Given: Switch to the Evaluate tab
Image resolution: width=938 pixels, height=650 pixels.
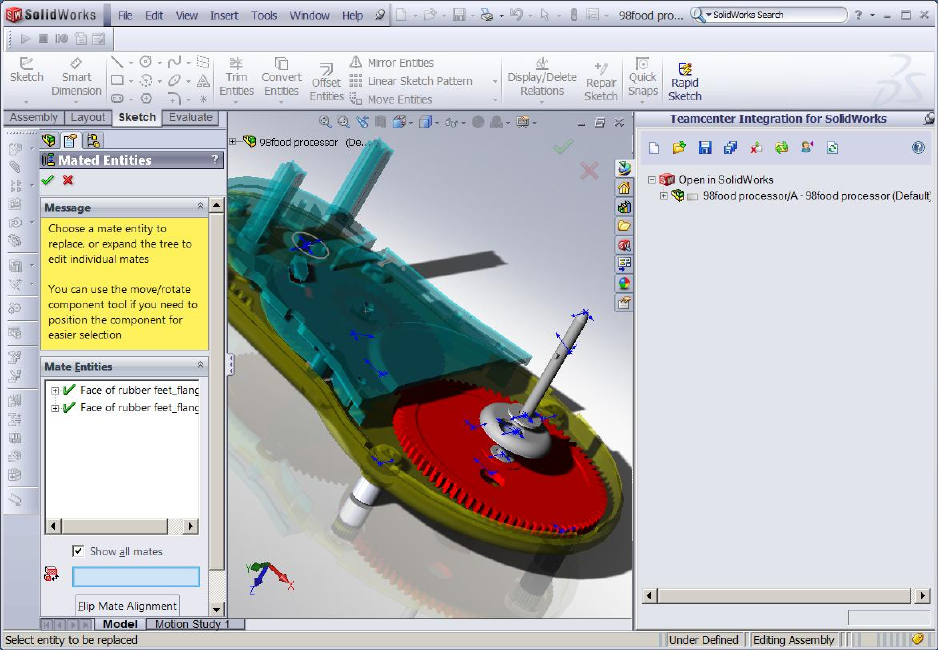Looking at the screenshot, I should [x=191, y=117].
